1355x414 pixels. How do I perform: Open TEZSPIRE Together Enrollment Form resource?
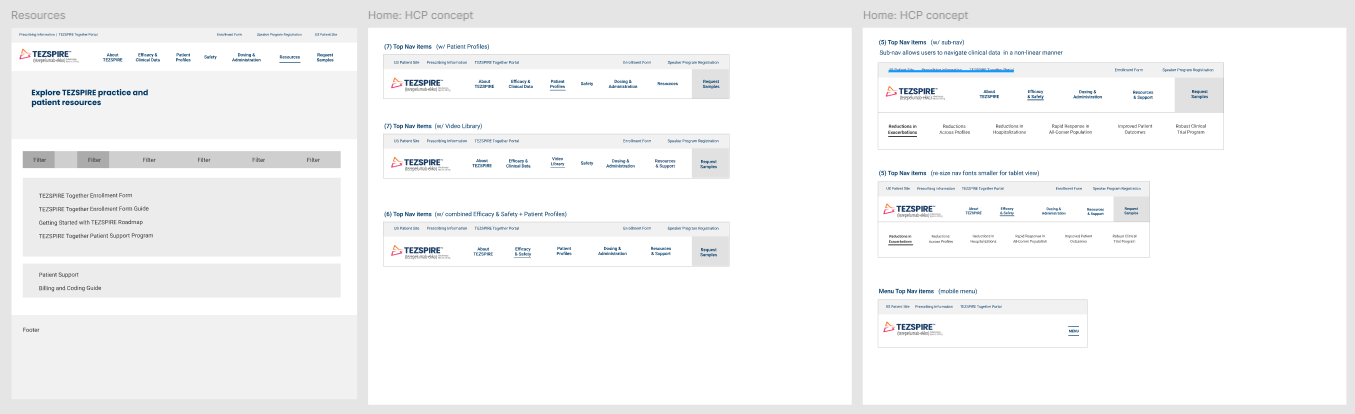86,196
